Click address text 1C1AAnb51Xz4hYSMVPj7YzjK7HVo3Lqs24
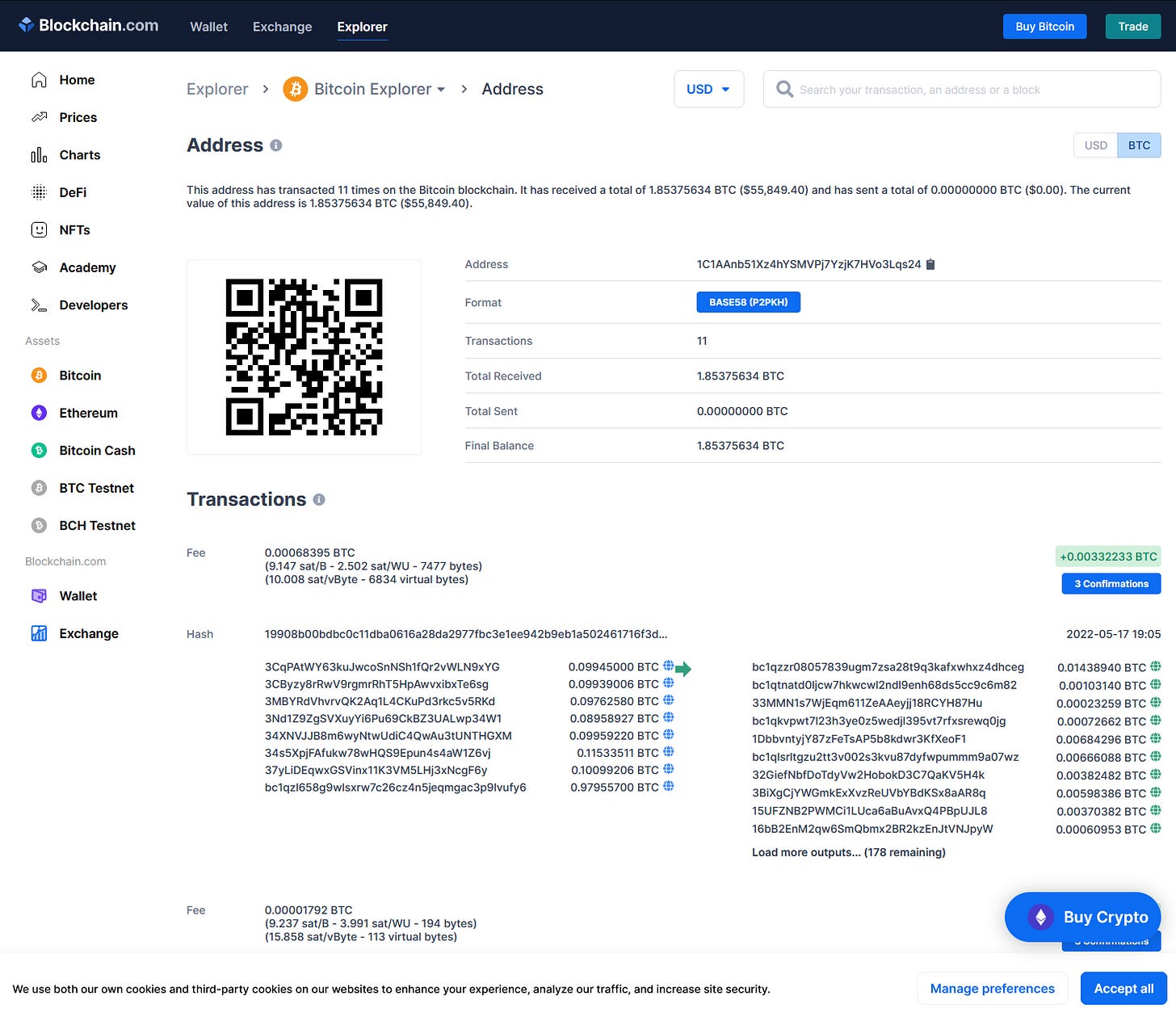Image resolution: width=1176 pixels, height=1021 pixels. tap(808, 264)
